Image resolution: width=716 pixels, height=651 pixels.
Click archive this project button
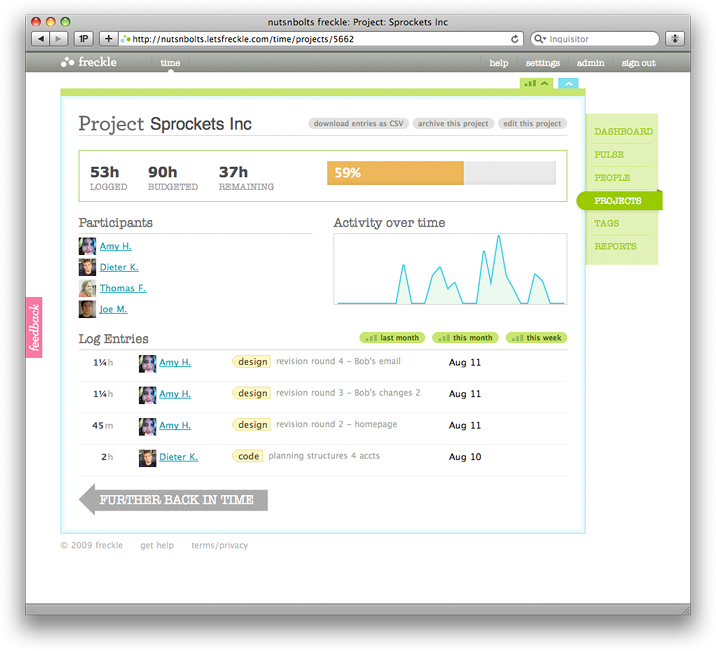[453, 123]
